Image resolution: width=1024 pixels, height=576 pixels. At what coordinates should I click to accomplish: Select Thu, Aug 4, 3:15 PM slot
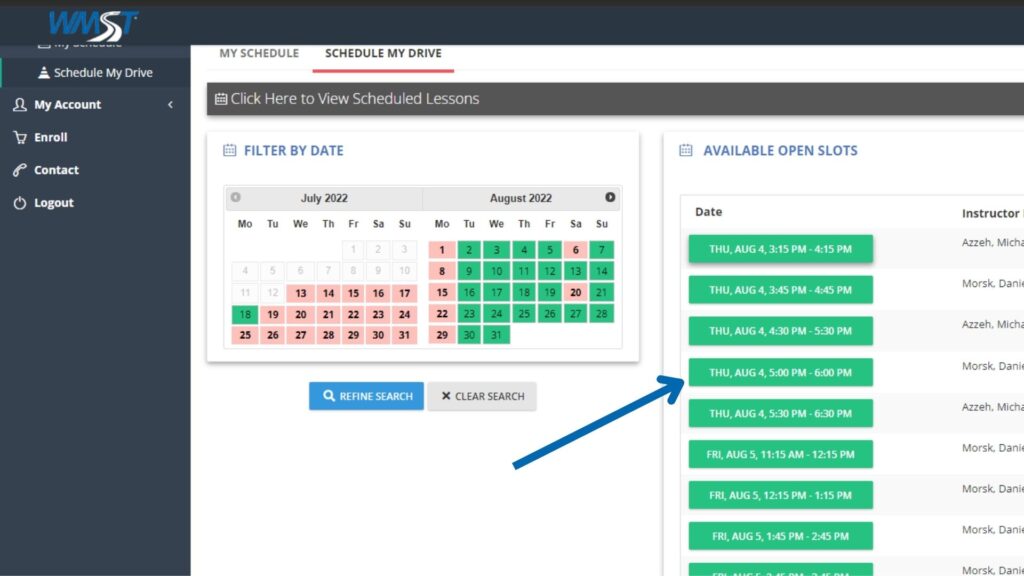click(780, 249)
